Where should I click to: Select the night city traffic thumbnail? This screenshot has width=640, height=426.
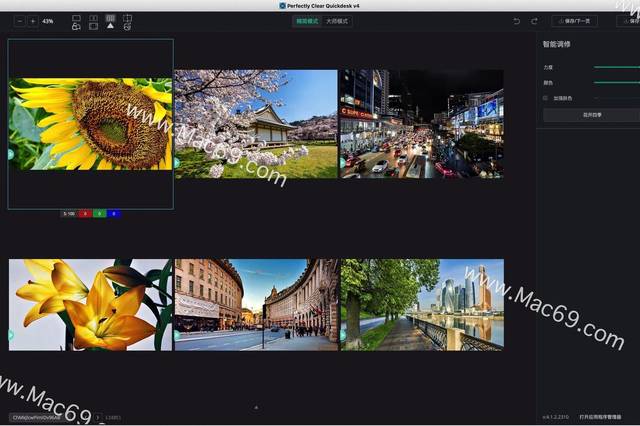click(422, 124)
